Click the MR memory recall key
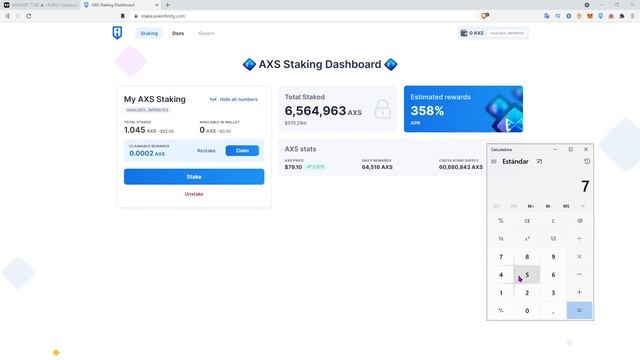 514,206
